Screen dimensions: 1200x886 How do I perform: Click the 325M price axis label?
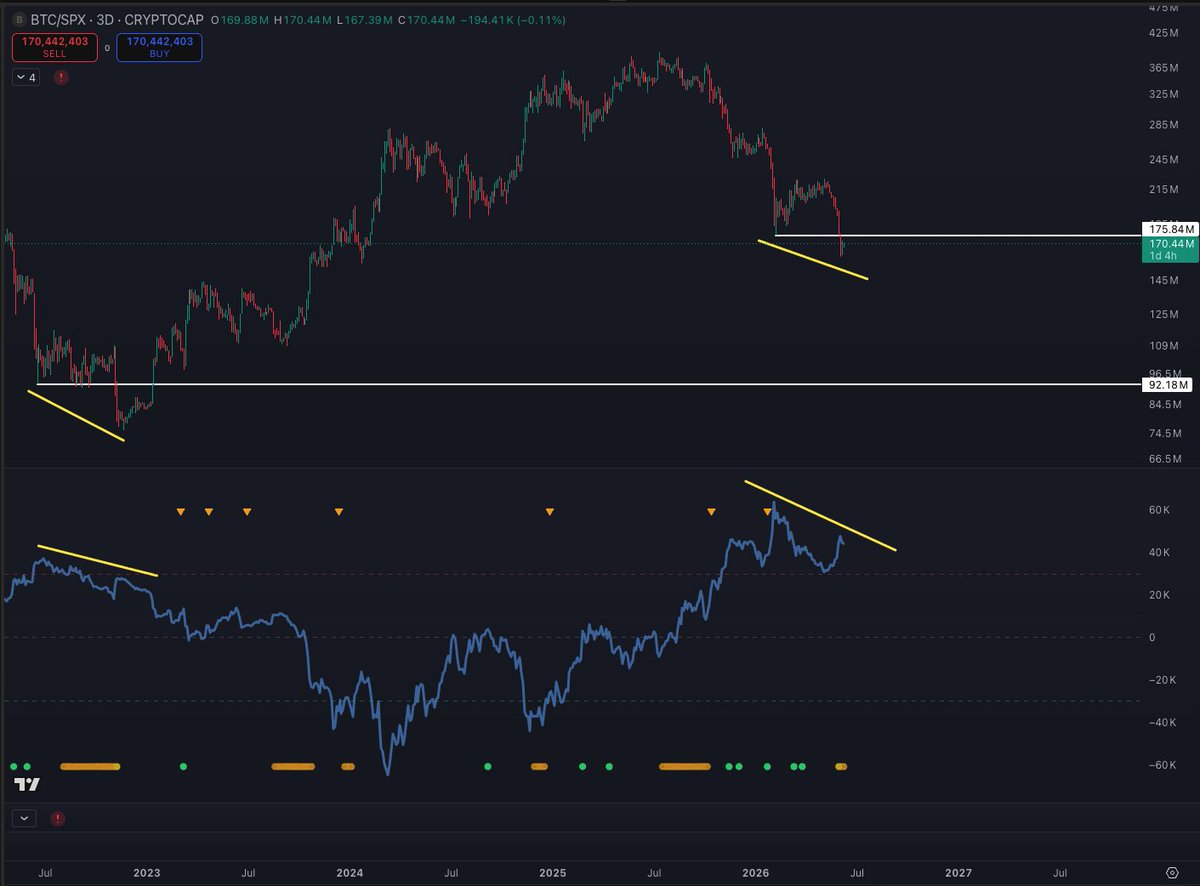1166,94
